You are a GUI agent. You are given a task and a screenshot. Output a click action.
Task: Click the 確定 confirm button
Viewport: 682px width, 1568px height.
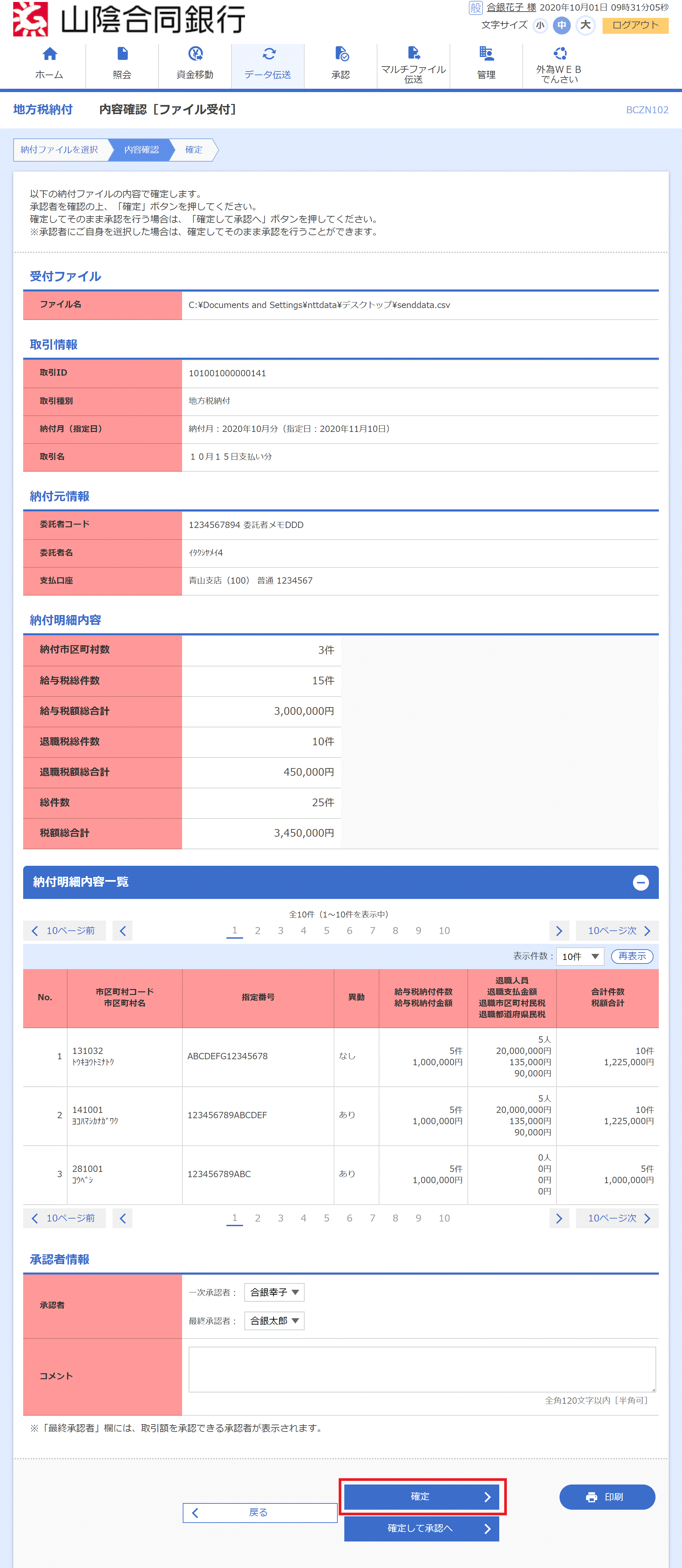coord(421,1497)
